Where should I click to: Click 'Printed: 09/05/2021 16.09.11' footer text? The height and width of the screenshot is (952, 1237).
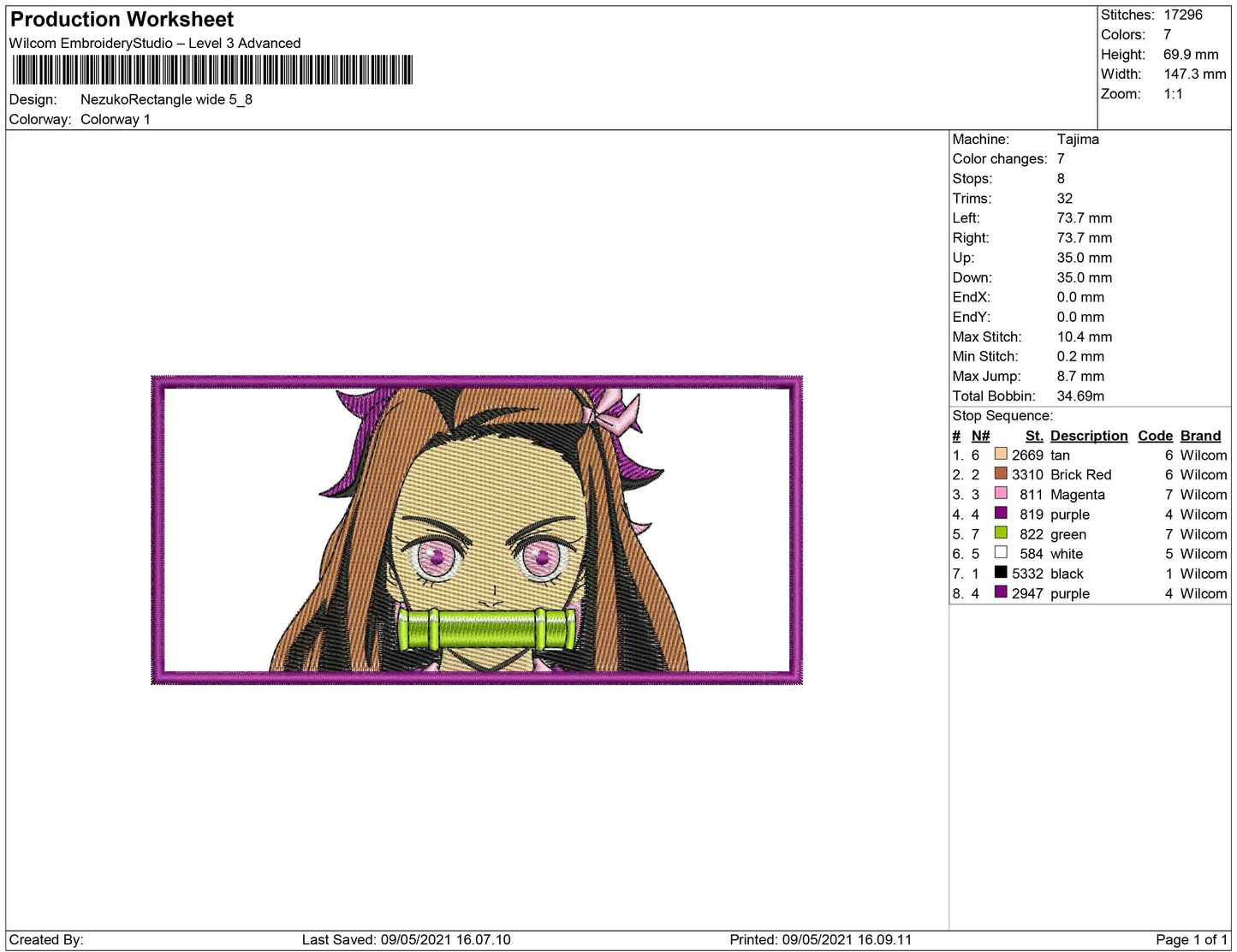point(821,940)
